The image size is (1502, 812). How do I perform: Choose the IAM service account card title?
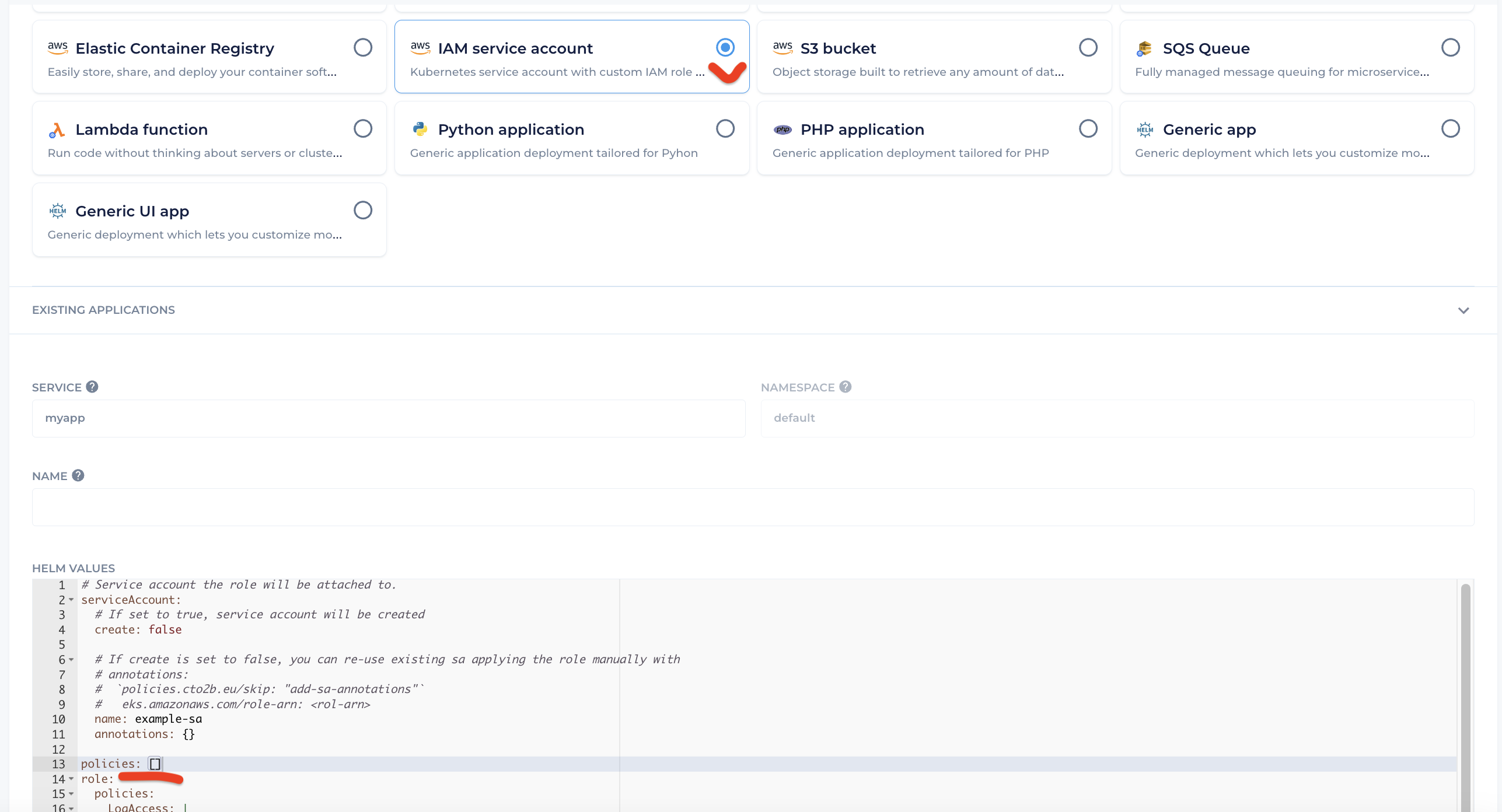515,48
